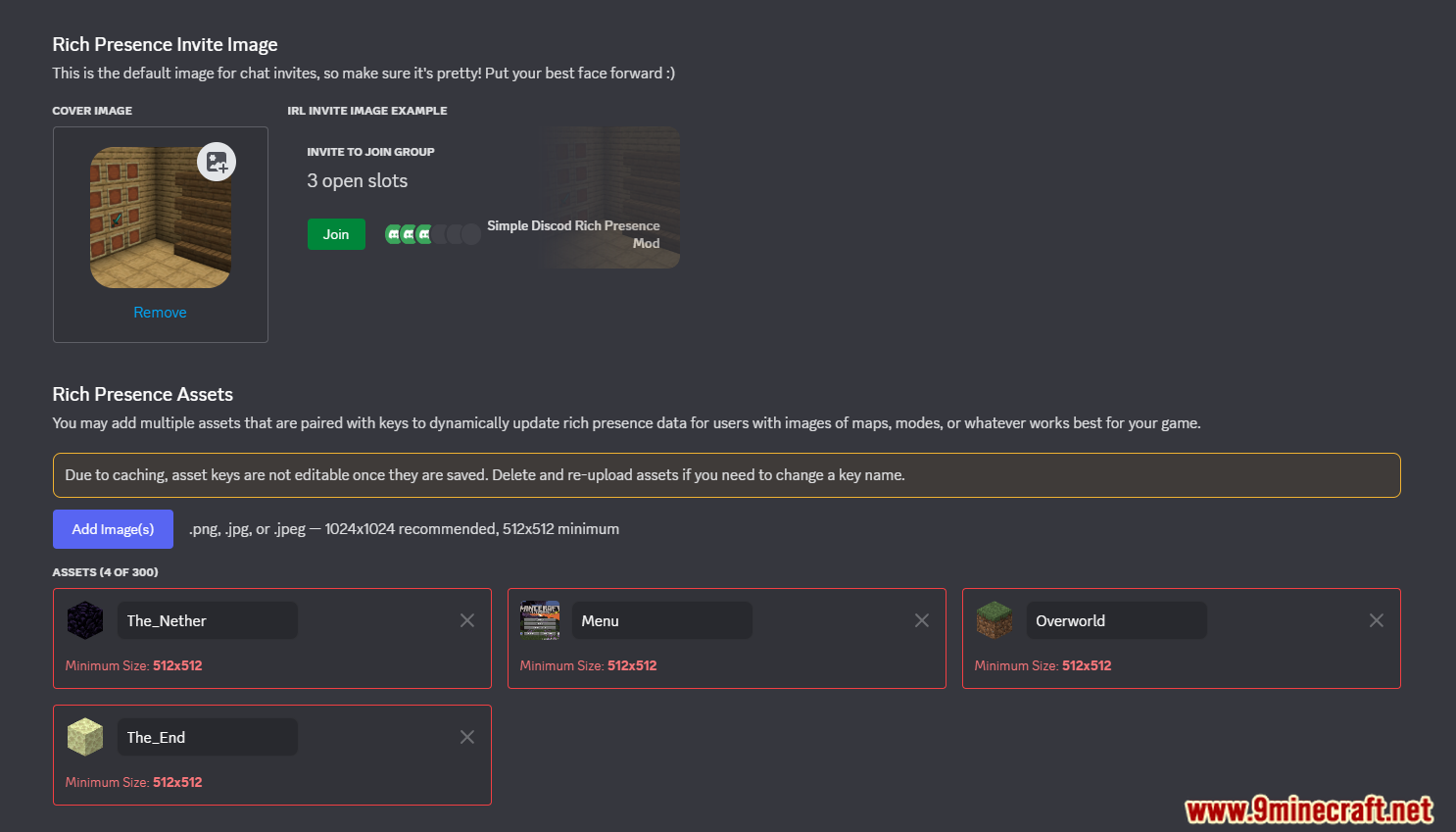Click the Remove link under cover image

click(x=160, y=313)
